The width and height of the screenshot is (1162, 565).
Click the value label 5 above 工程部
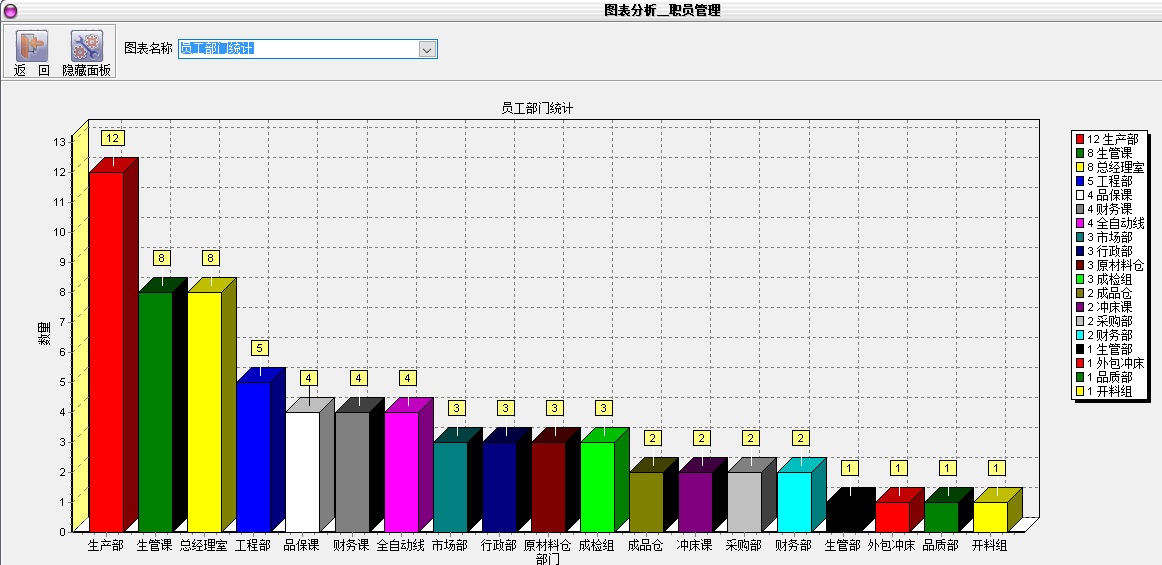point(260,348)
